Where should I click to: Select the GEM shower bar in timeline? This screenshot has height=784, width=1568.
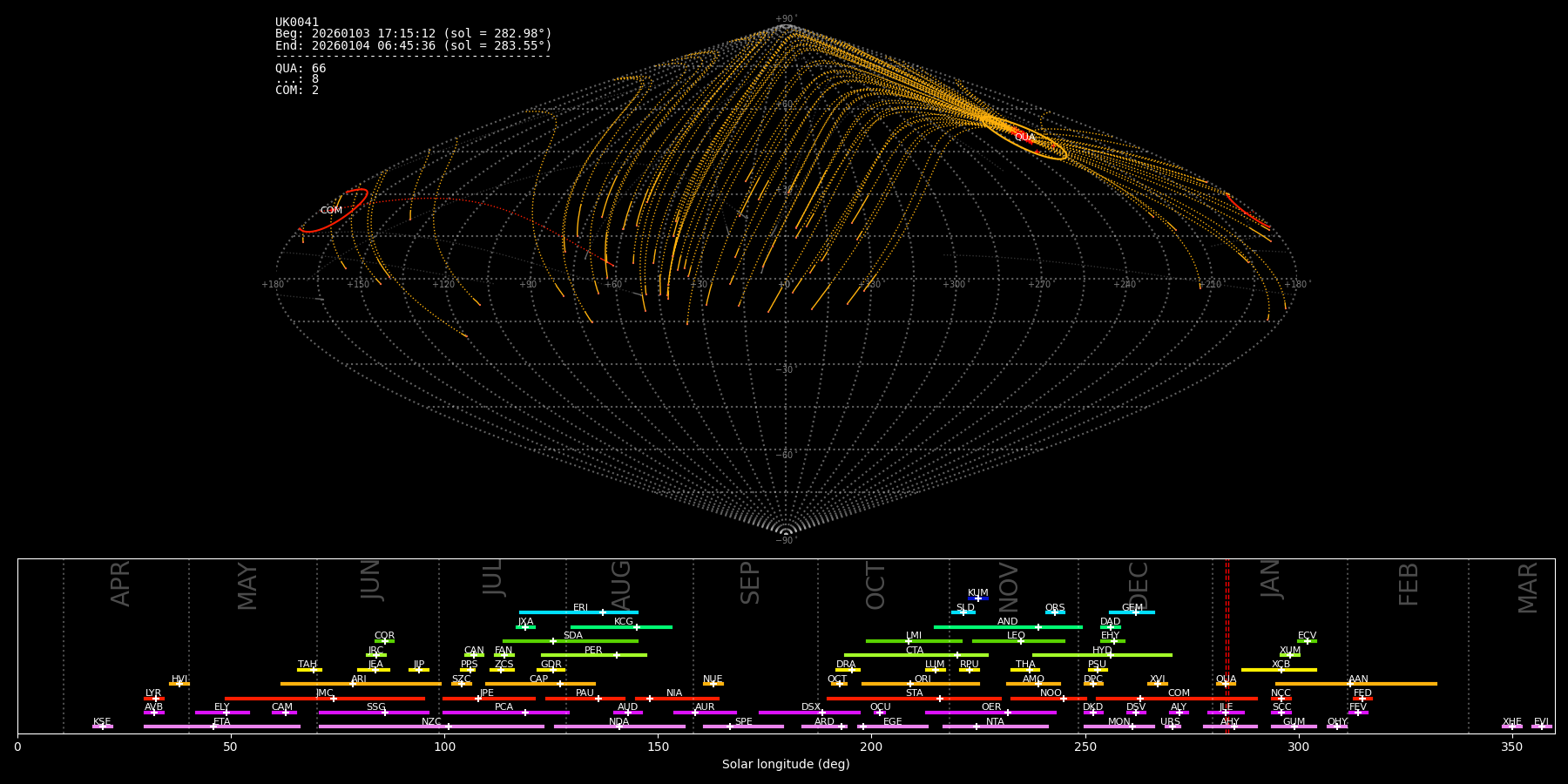1132,612
